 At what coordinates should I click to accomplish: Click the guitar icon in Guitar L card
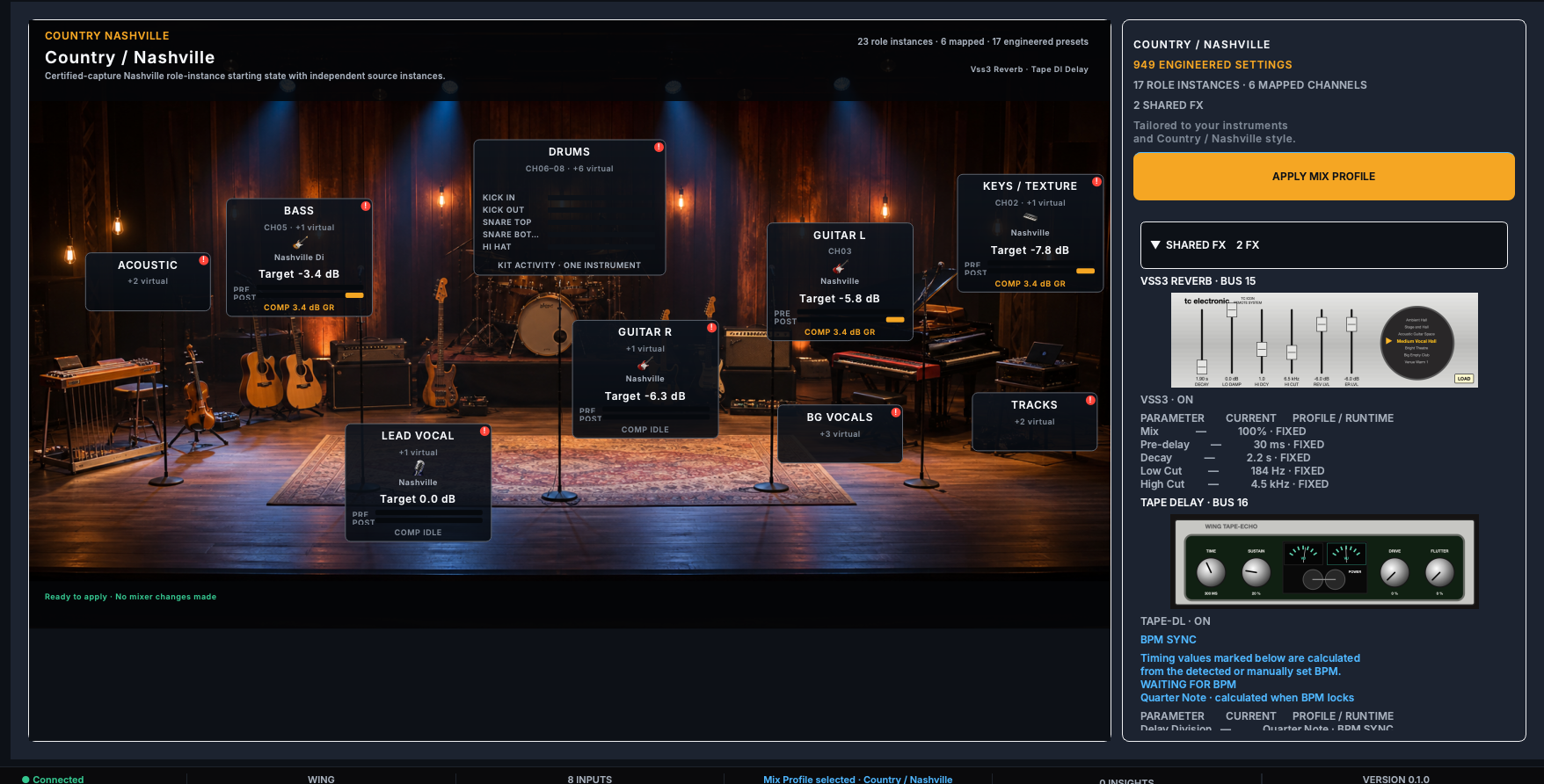tap(840, 267)
